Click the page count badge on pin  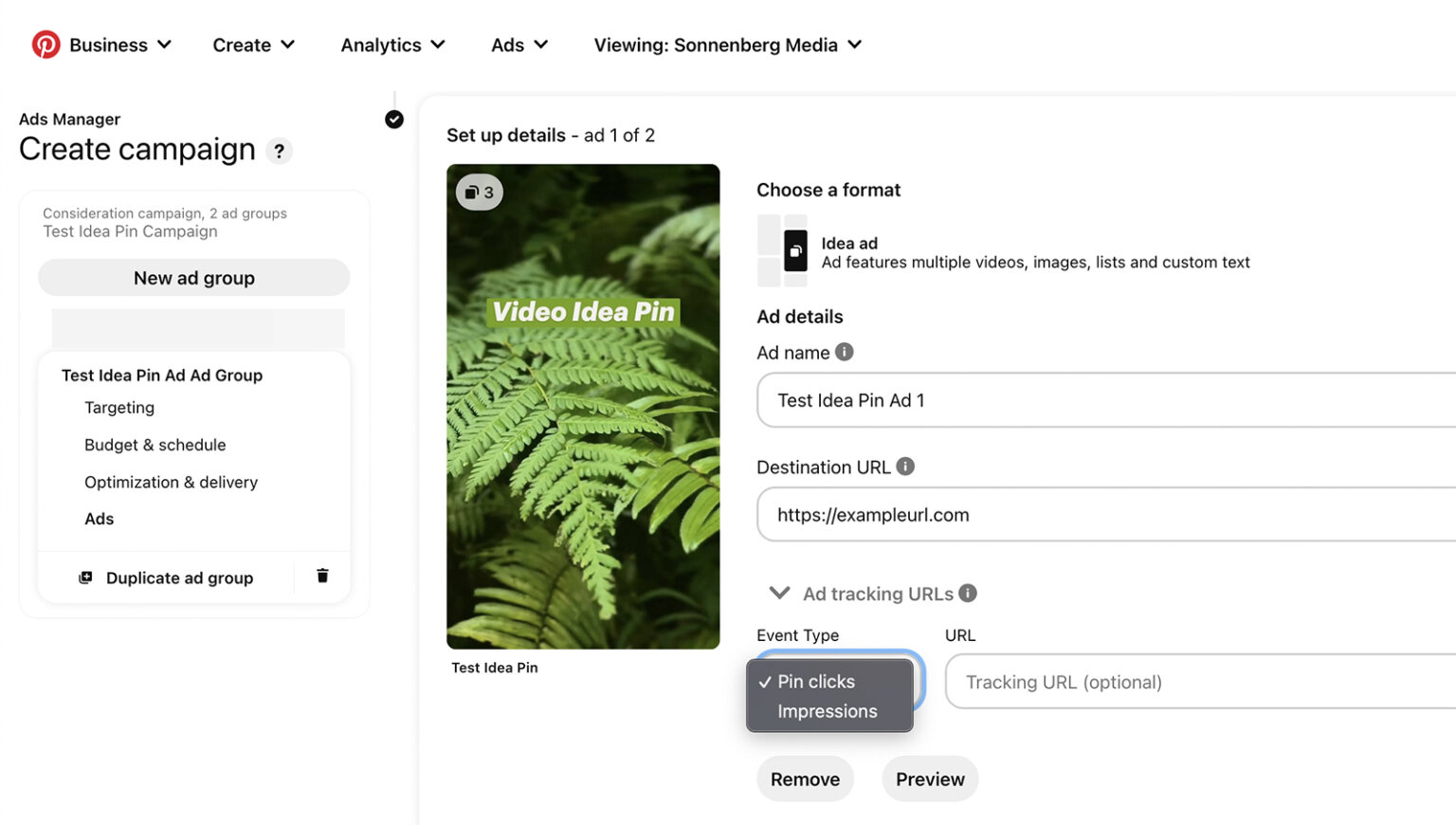(x=480, y=192)
